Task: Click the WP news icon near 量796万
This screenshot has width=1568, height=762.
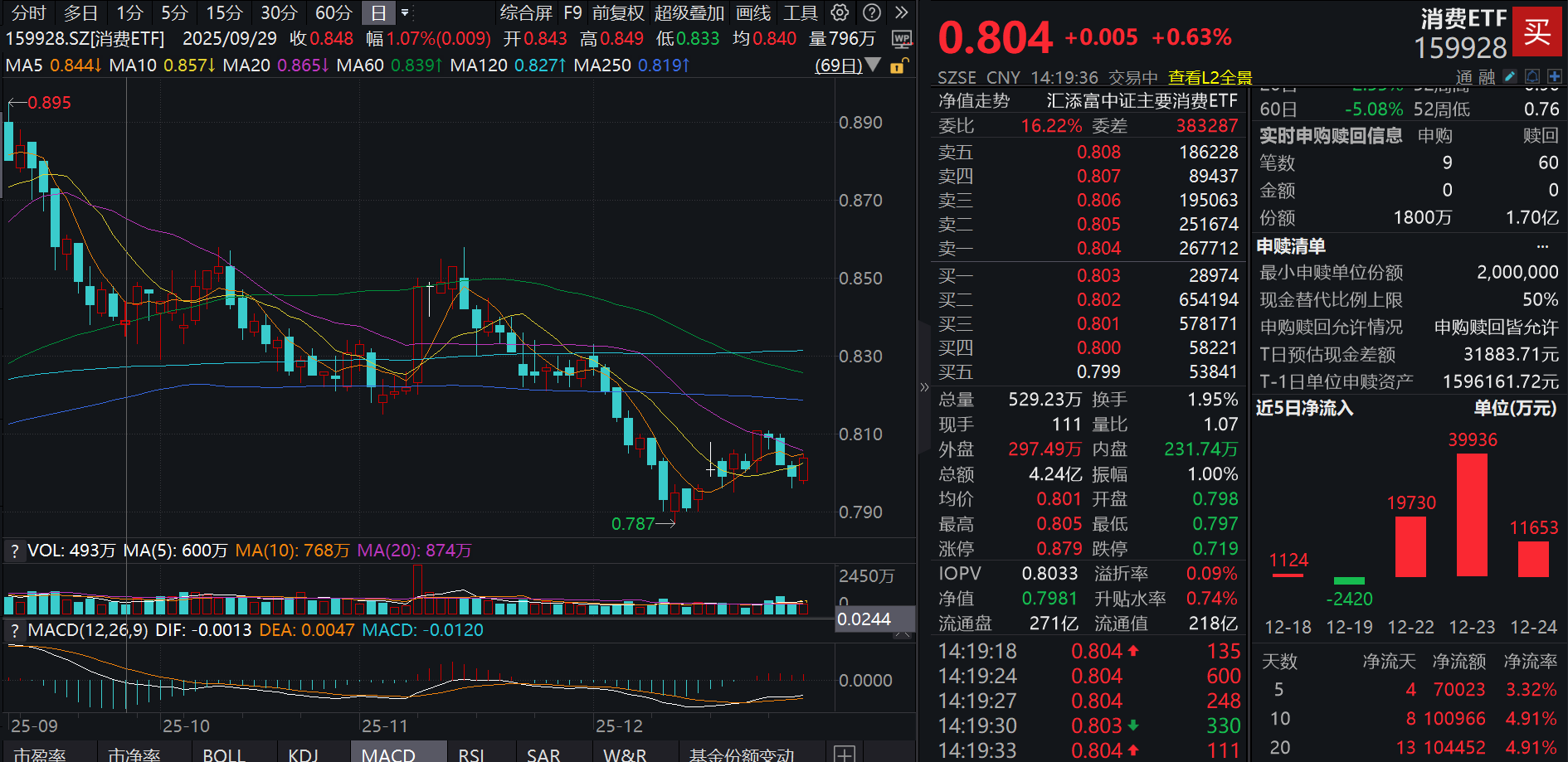Action: [902, 39]
